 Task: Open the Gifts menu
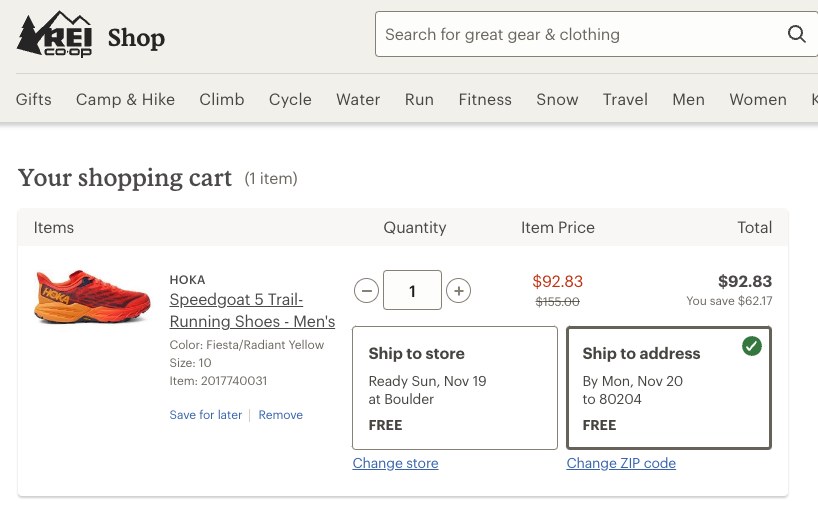tap(33, 99)
